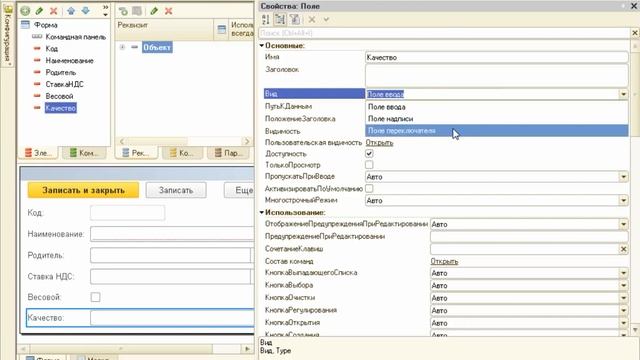Open the ОтображениеПредупрежденияПриРедактировании dropdown
This screenshot has height=360, width=640.
tap(623, 224)
